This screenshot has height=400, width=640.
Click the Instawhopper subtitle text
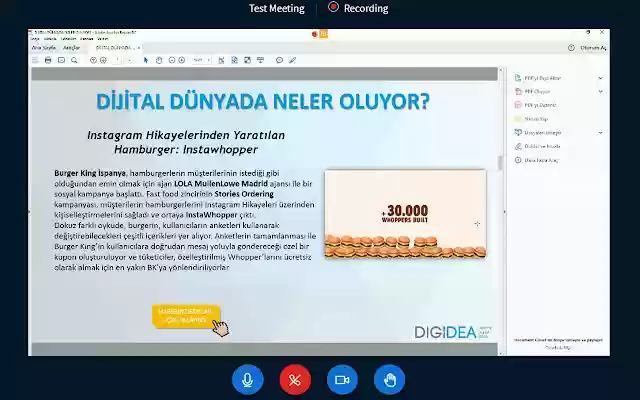186,142
